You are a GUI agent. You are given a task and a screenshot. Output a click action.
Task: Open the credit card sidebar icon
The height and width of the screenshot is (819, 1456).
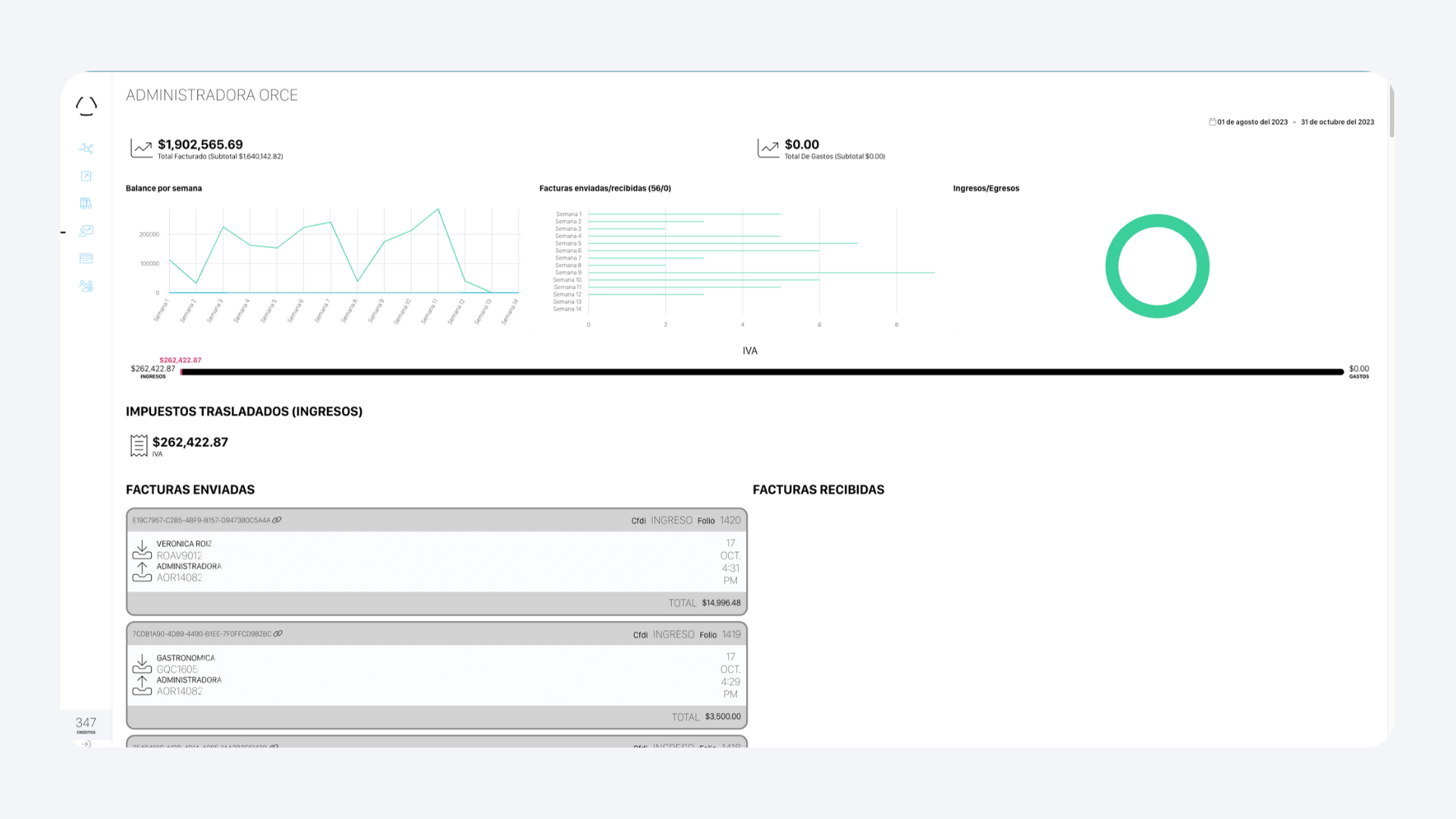coord(86,259)
